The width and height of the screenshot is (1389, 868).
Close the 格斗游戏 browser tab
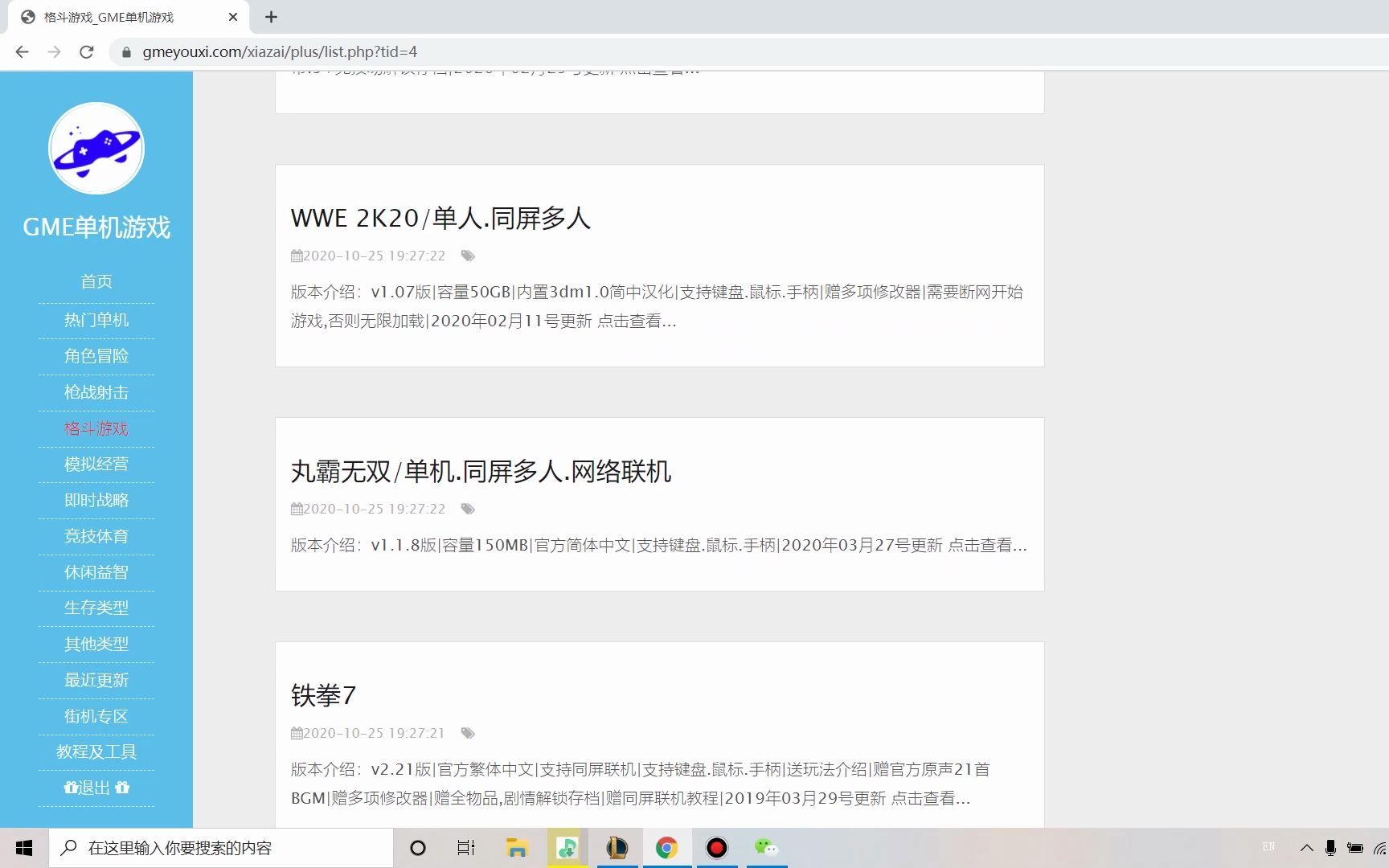click(x=233, y=17)
